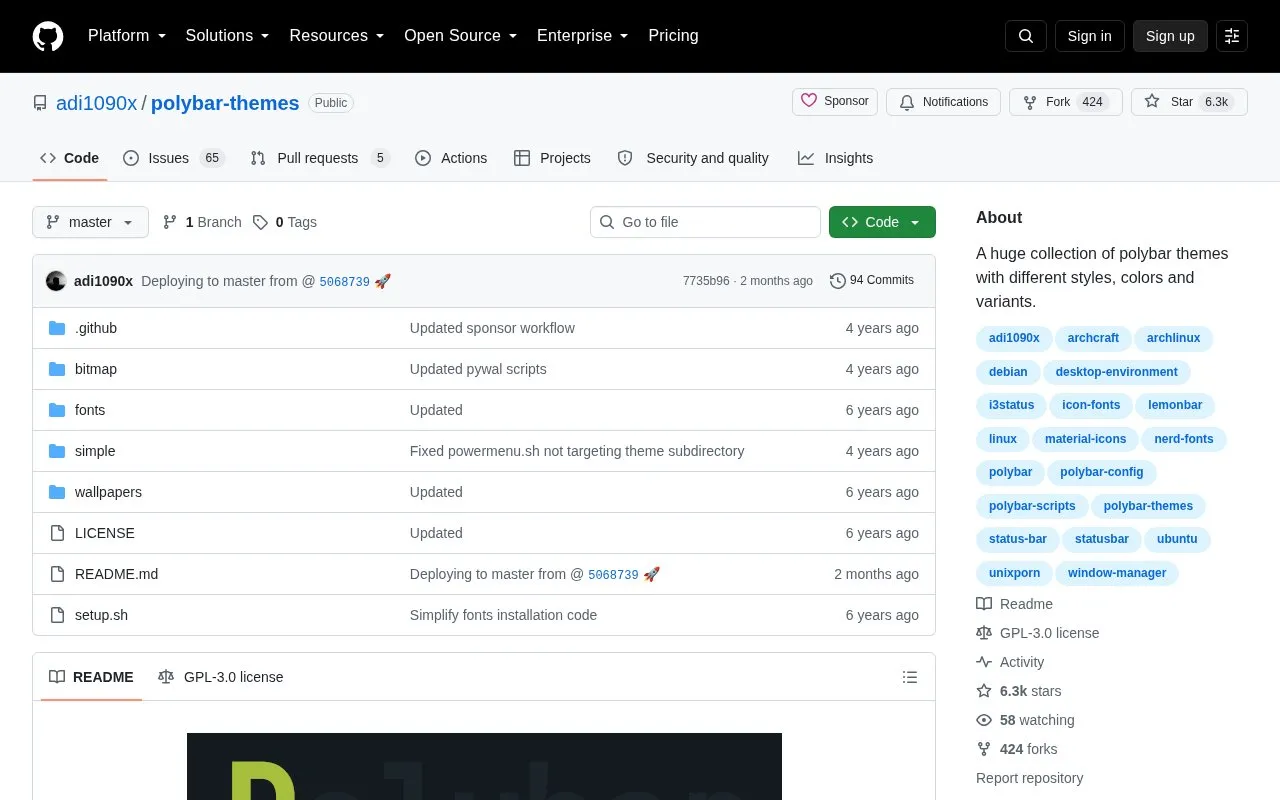This screenshot has height=800, width=1280.
Task: Open the adi1090x avatar next to commit
Action: [x=56, y=281]
